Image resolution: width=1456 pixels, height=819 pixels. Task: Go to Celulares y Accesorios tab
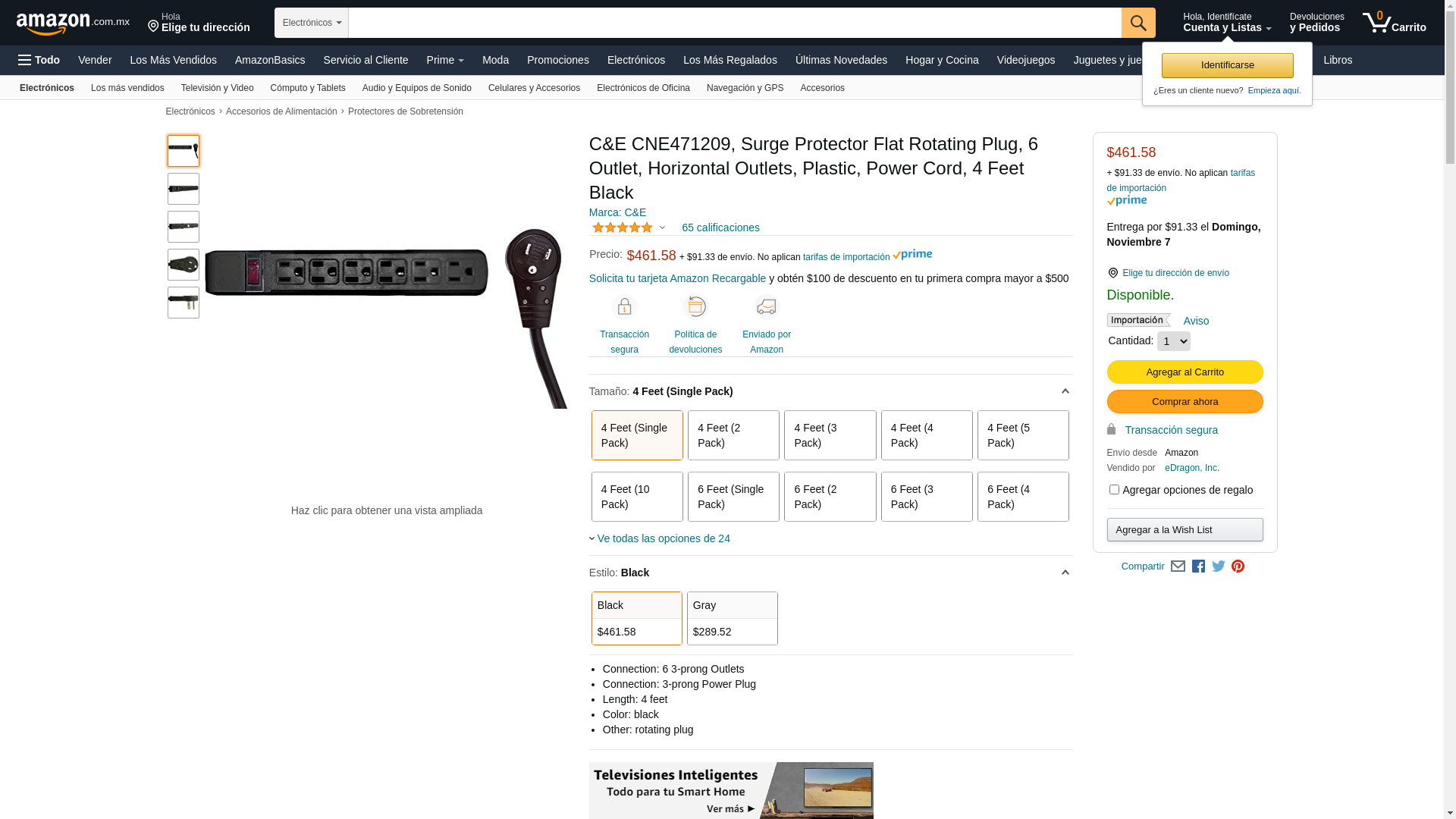[x=534, y=88]
